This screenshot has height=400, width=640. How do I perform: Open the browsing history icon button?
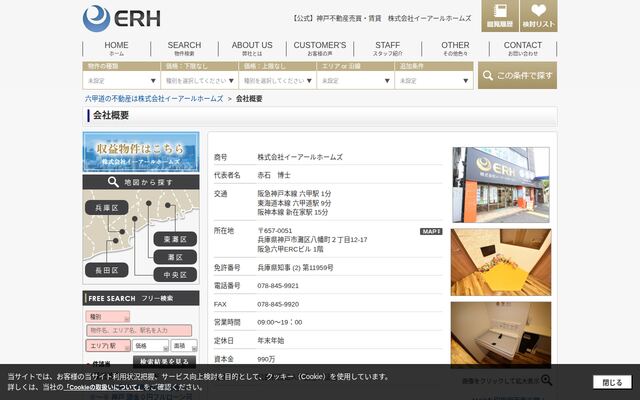point(500,16)
